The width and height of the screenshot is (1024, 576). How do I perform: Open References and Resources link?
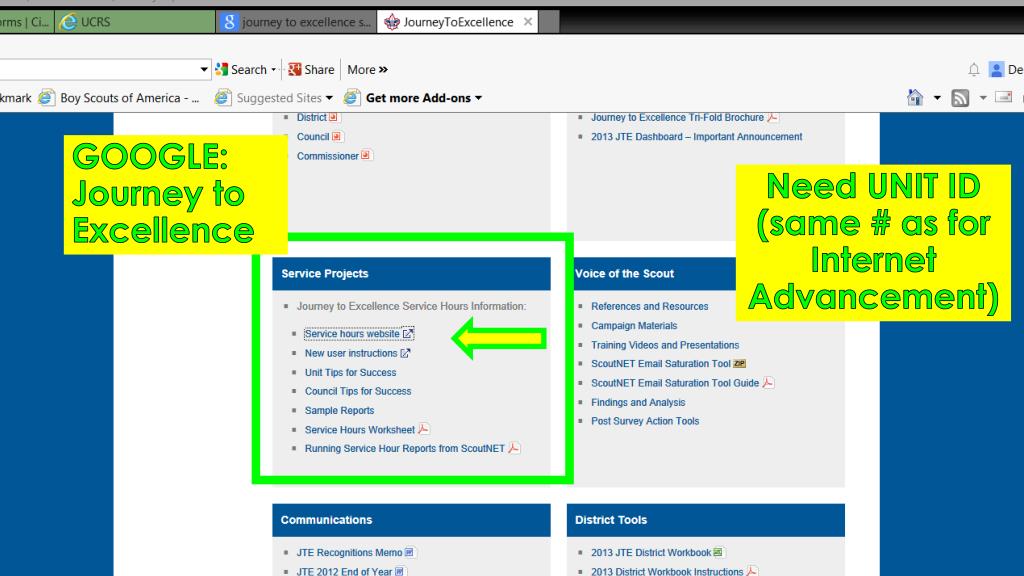click(649, 306)
